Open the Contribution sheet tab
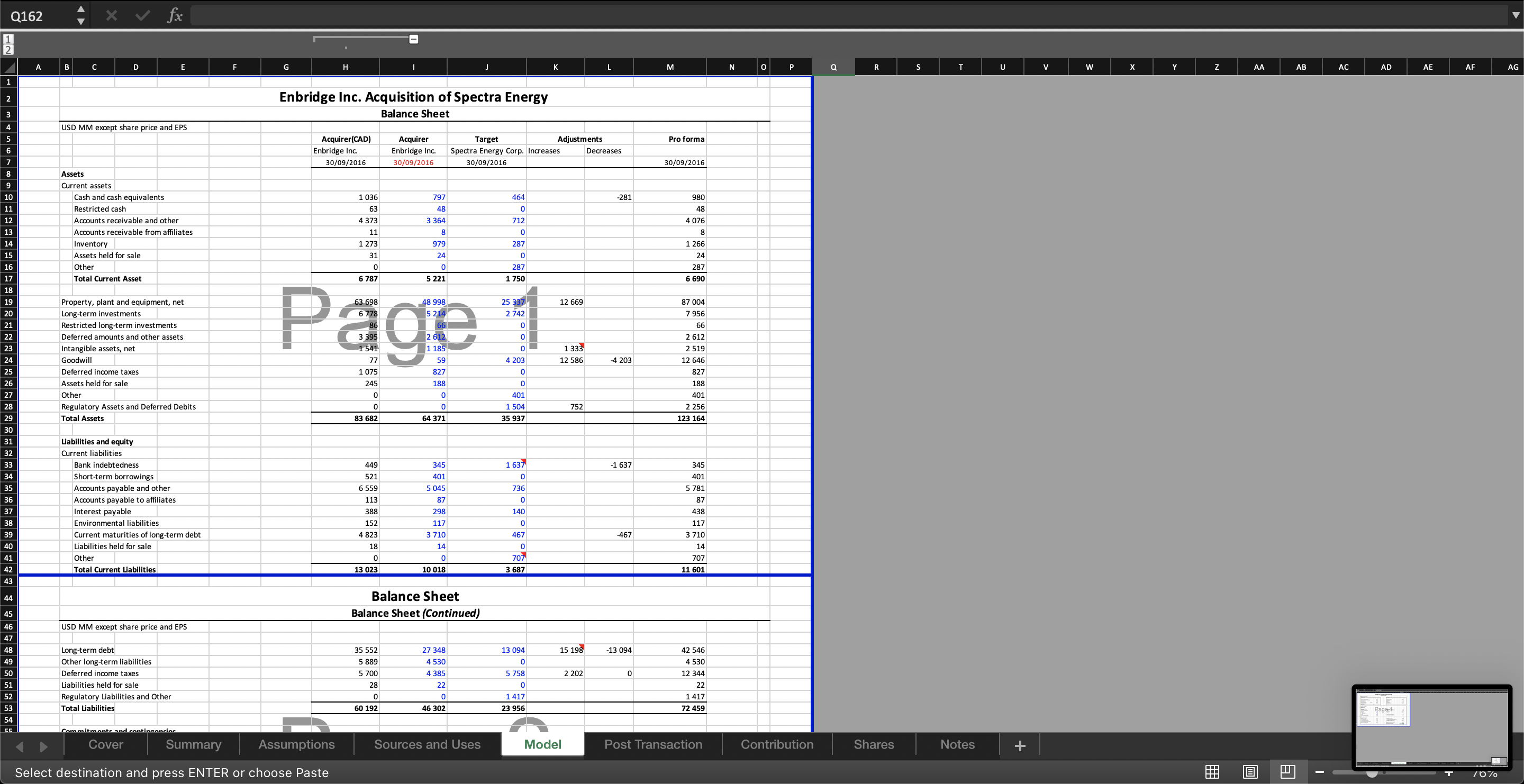The width and height of the screenshot is (1524, 784). tap(777, 744)
